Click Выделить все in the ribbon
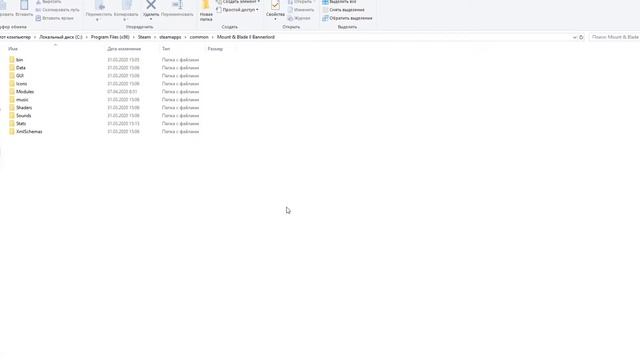This screenshot has width=640, height=360. (339, 2)
